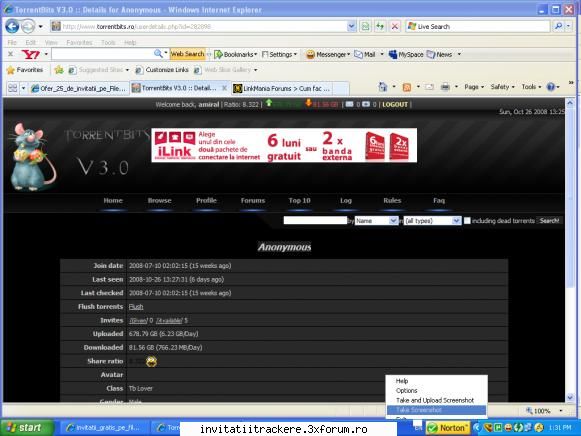Click the iLink advertisement banner
The image size is (581, 436).
click(x=284, y=145)
